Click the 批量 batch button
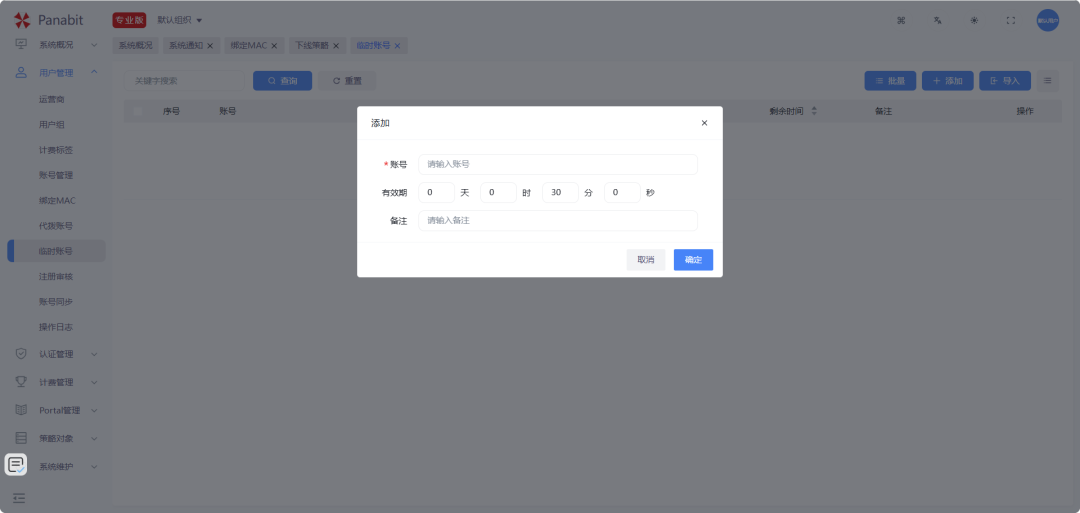The height and width of the screenshot is (513, 1080). 890,81
